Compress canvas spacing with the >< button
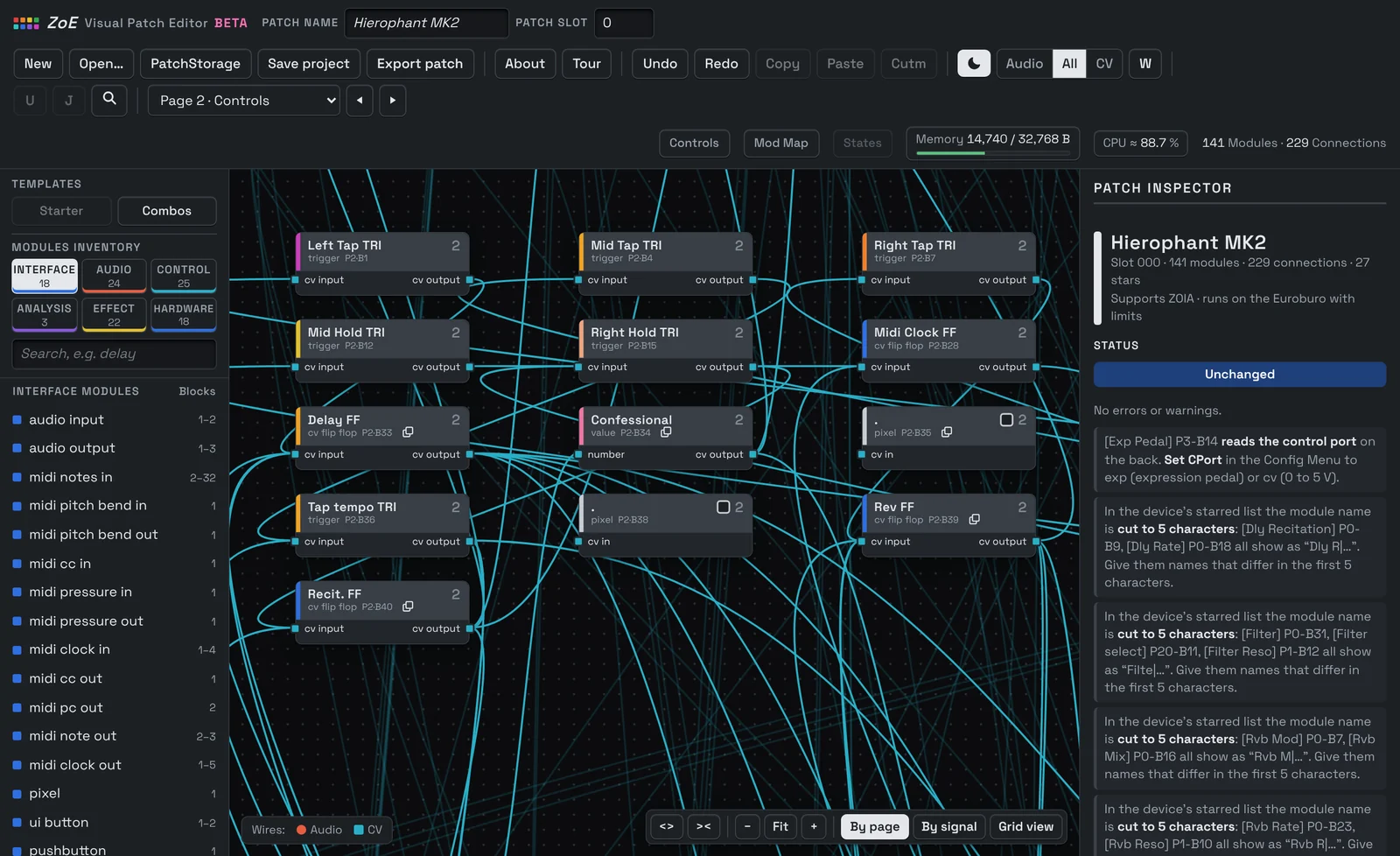 [x=703, y=826]
